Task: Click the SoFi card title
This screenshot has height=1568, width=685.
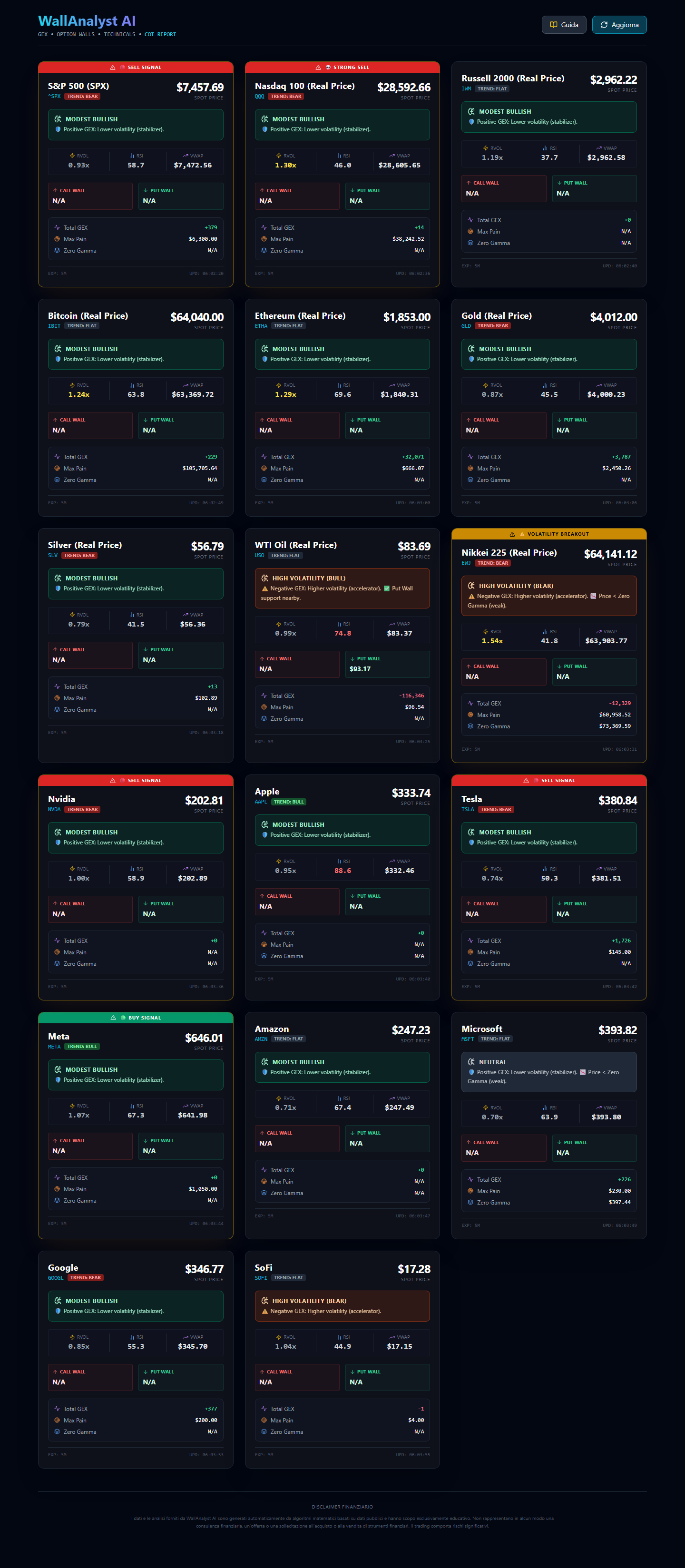Action: pos(263,1267)
